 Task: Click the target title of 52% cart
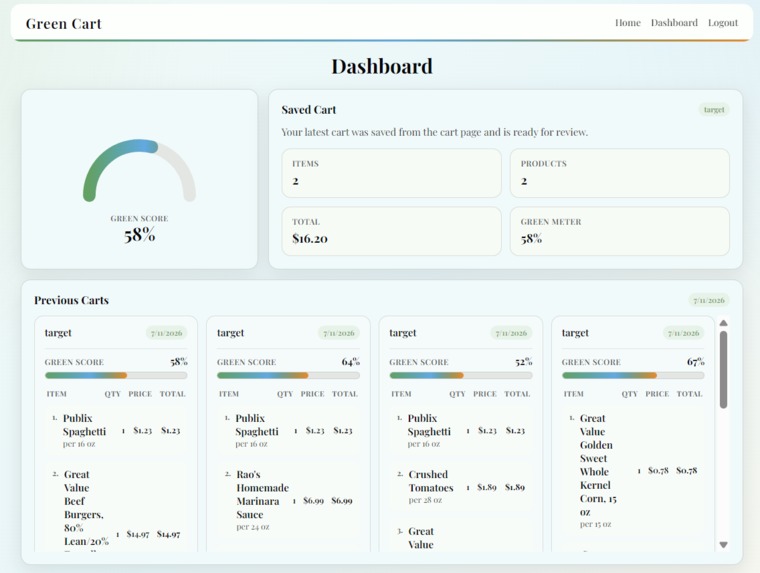(x=403, y=333)
